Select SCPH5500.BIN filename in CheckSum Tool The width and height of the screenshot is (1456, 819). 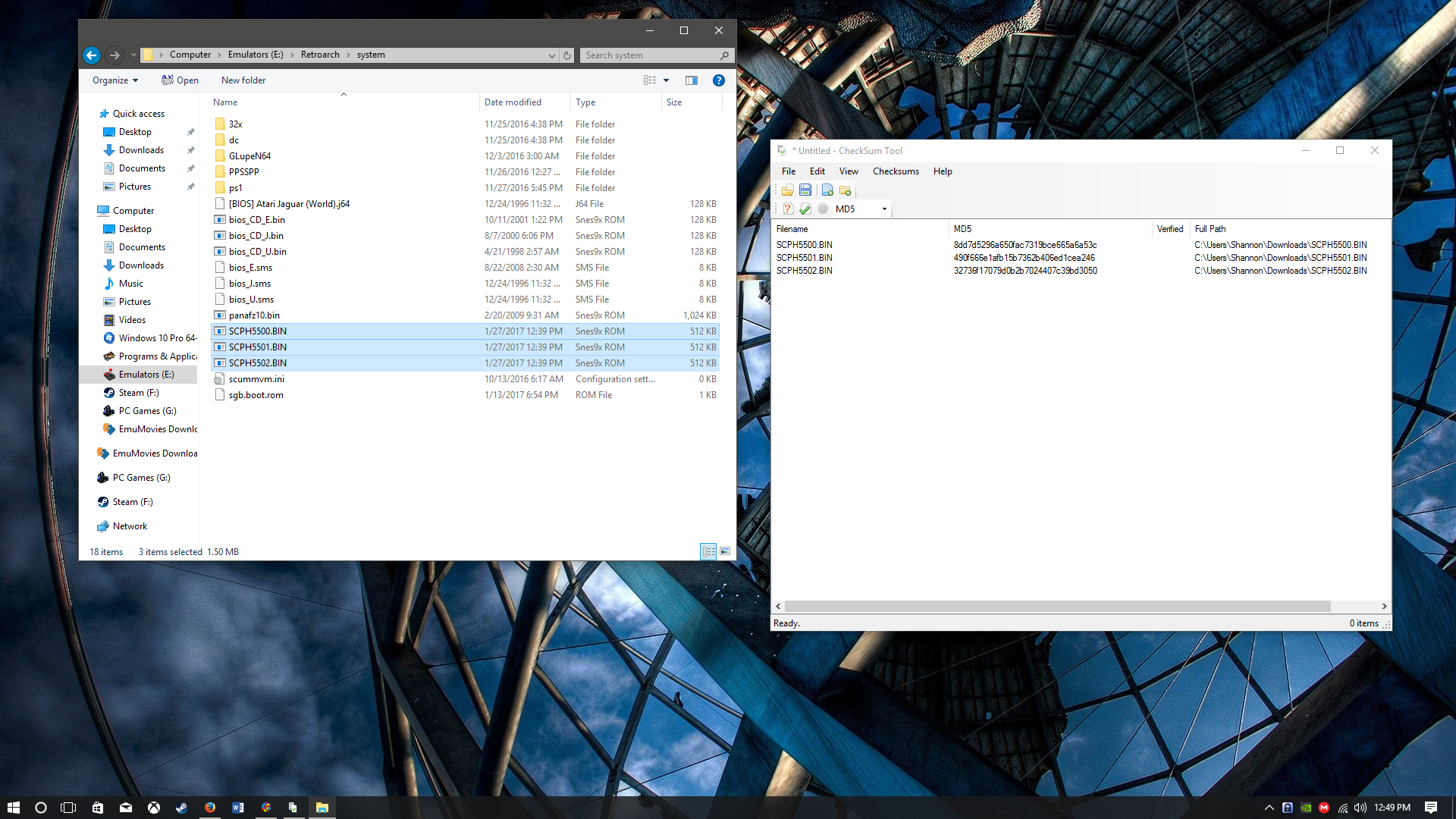[x=805, y=244]
